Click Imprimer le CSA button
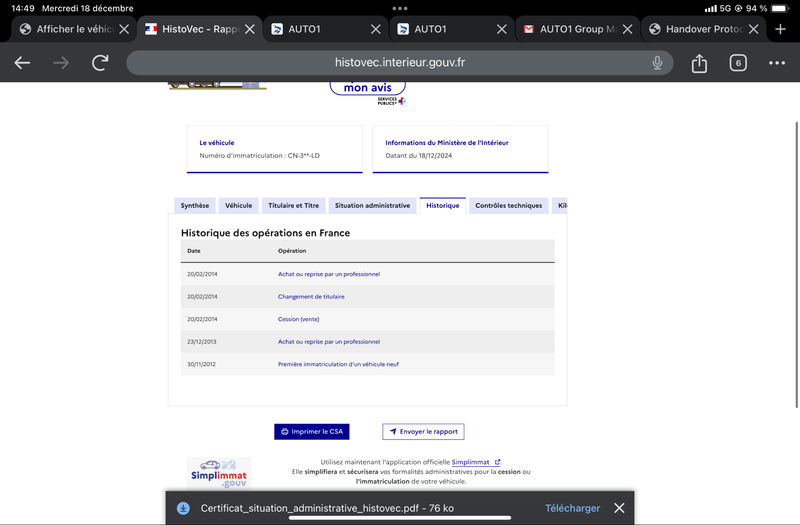 [312, 432]
